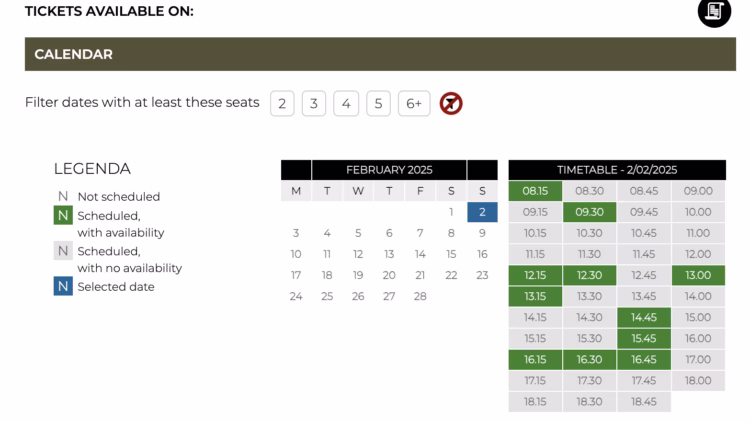Screen dimensions: 750x422
Task: Filter dates with at least 3 seats
Action: [x=314, y=103]
